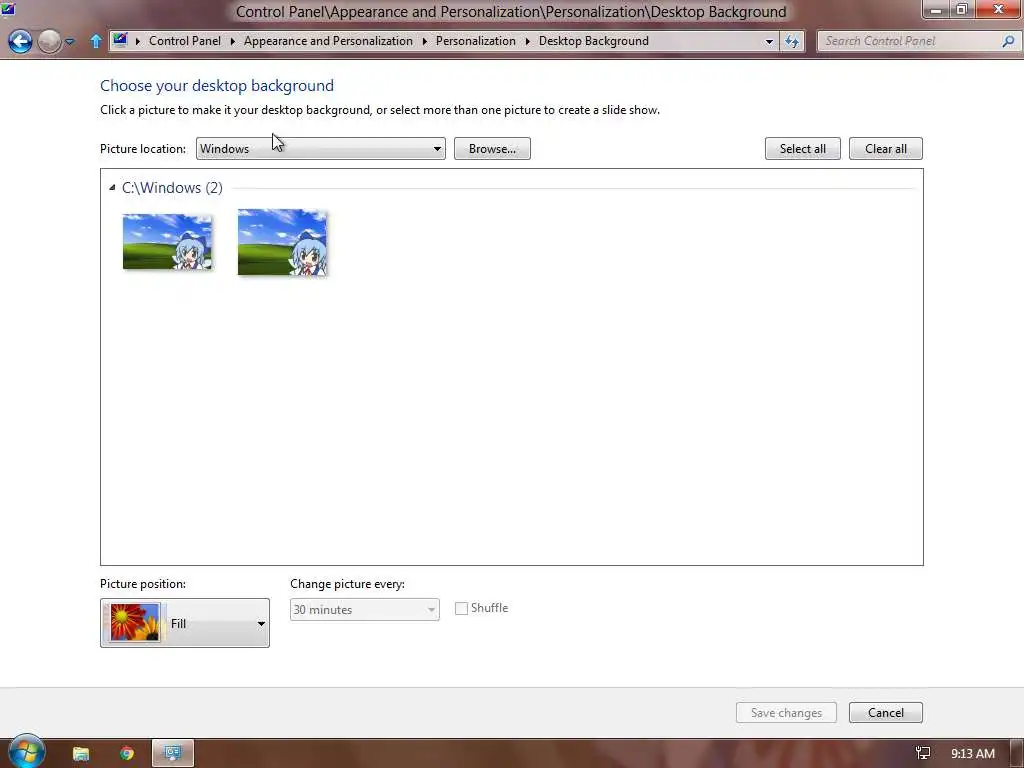Open Control Panel in the breadcrumb
This screenshot has width=1024, height=768.
tap(185, 40)
